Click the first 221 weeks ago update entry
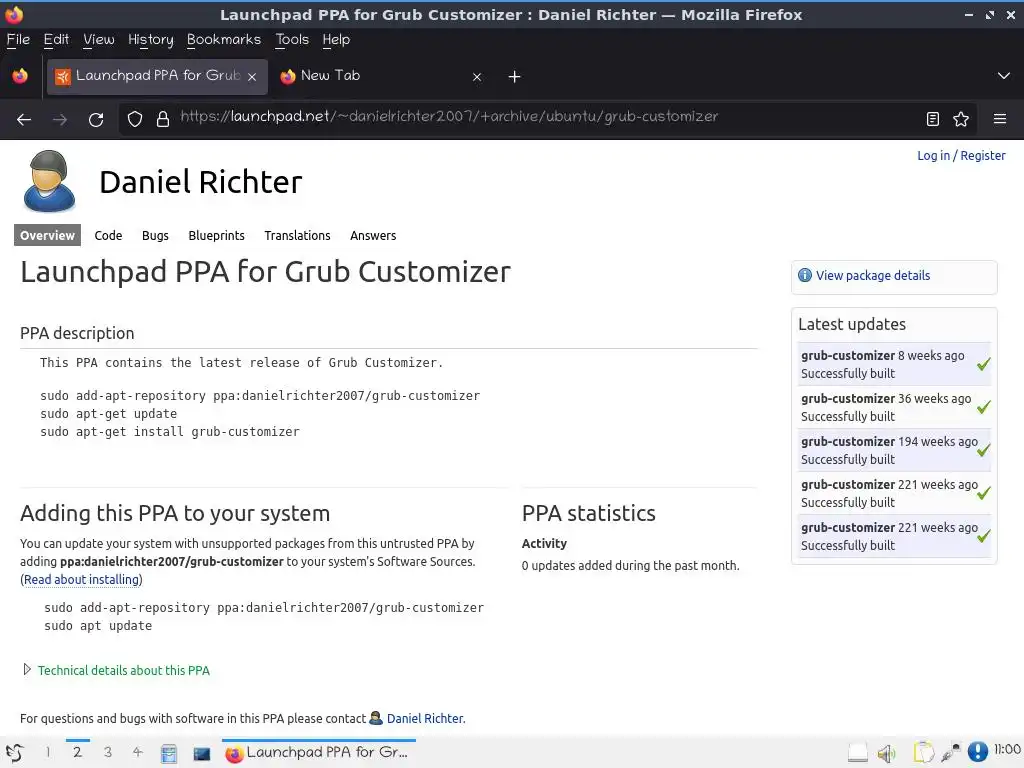Screen dimensions: 1024x768 tap(894, 493)
